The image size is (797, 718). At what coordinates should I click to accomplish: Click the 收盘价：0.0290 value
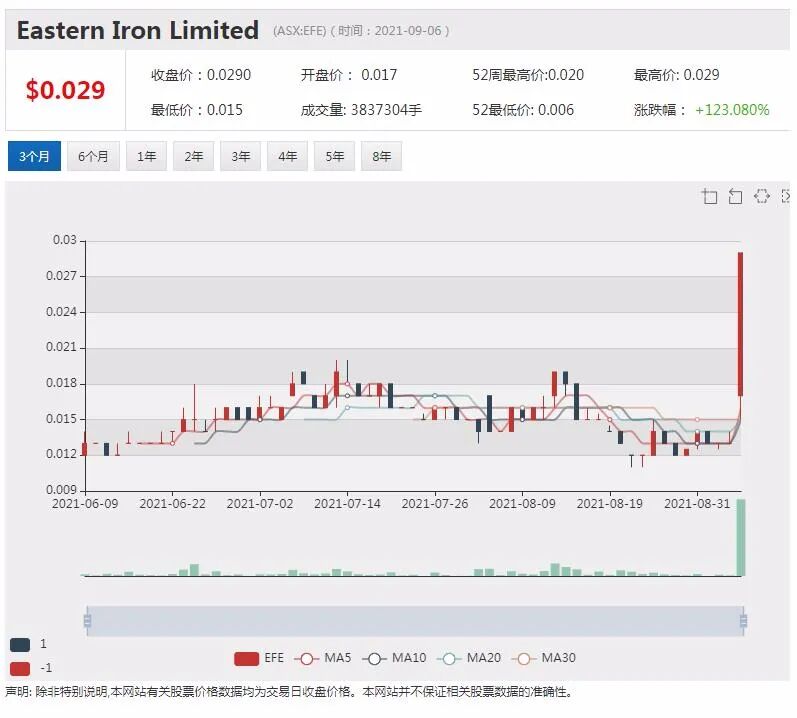click(x=201, y=75)
